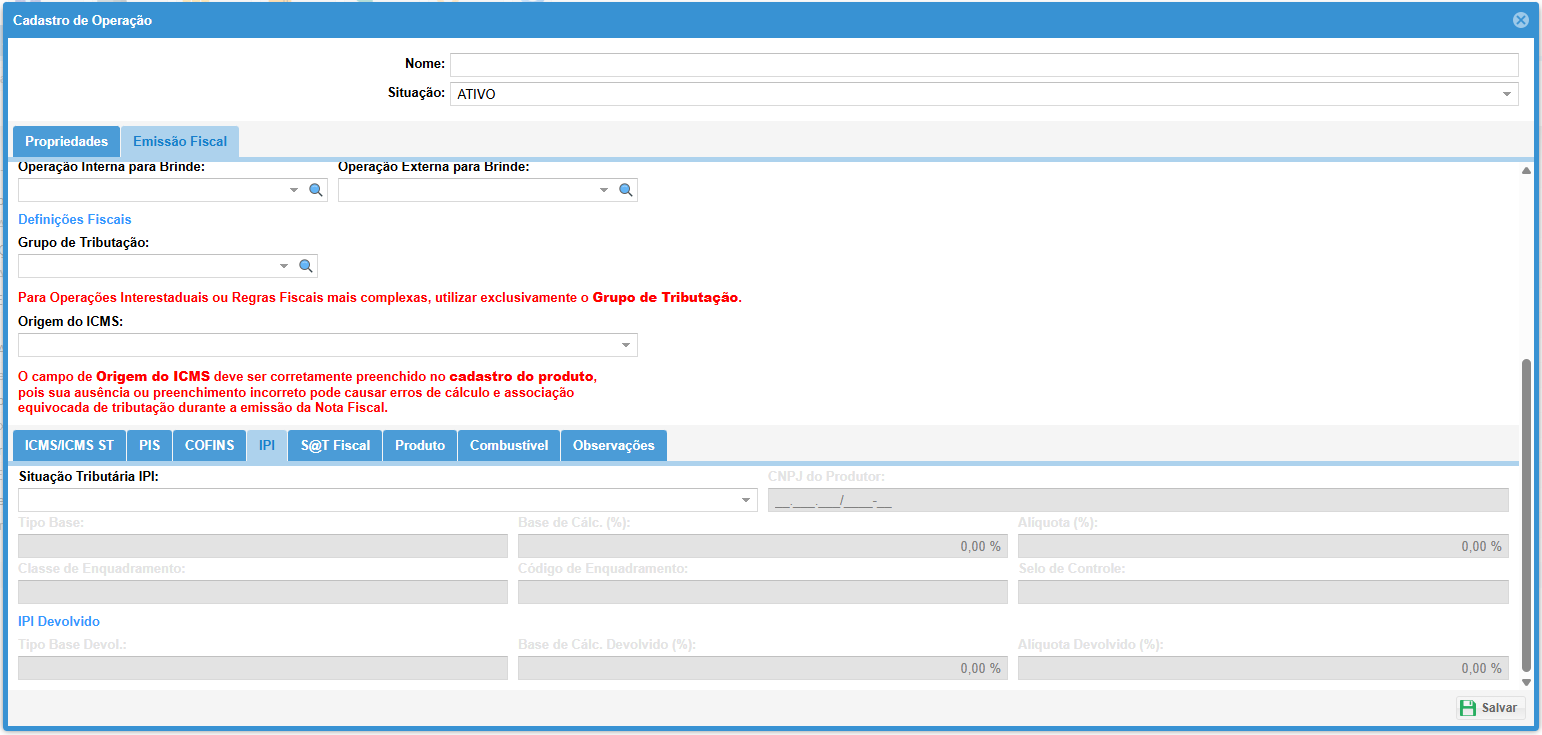Open the Situação dropdown showing ATIVO
Screen dimensions: 1542x735
[x=1506, y=94]
